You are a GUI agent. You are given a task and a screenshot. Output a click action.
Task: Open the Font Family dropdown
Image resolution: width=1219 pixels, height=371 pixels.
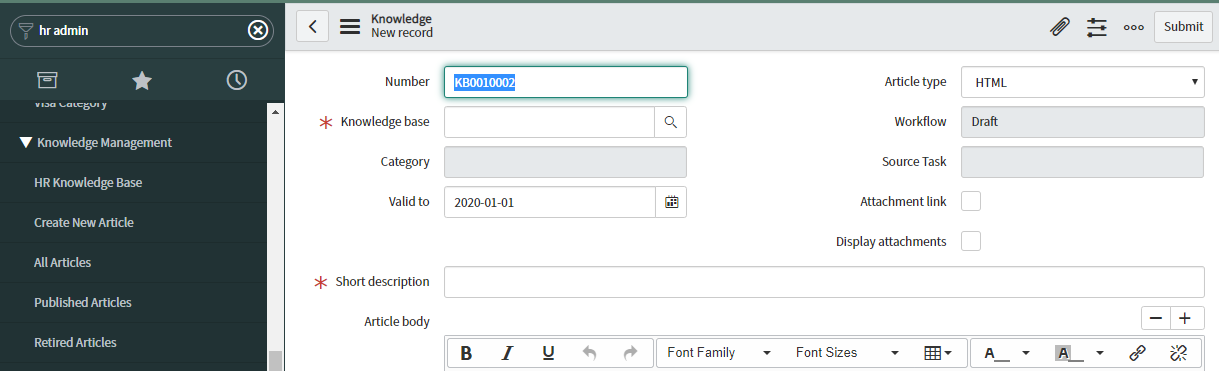point(719,353)
